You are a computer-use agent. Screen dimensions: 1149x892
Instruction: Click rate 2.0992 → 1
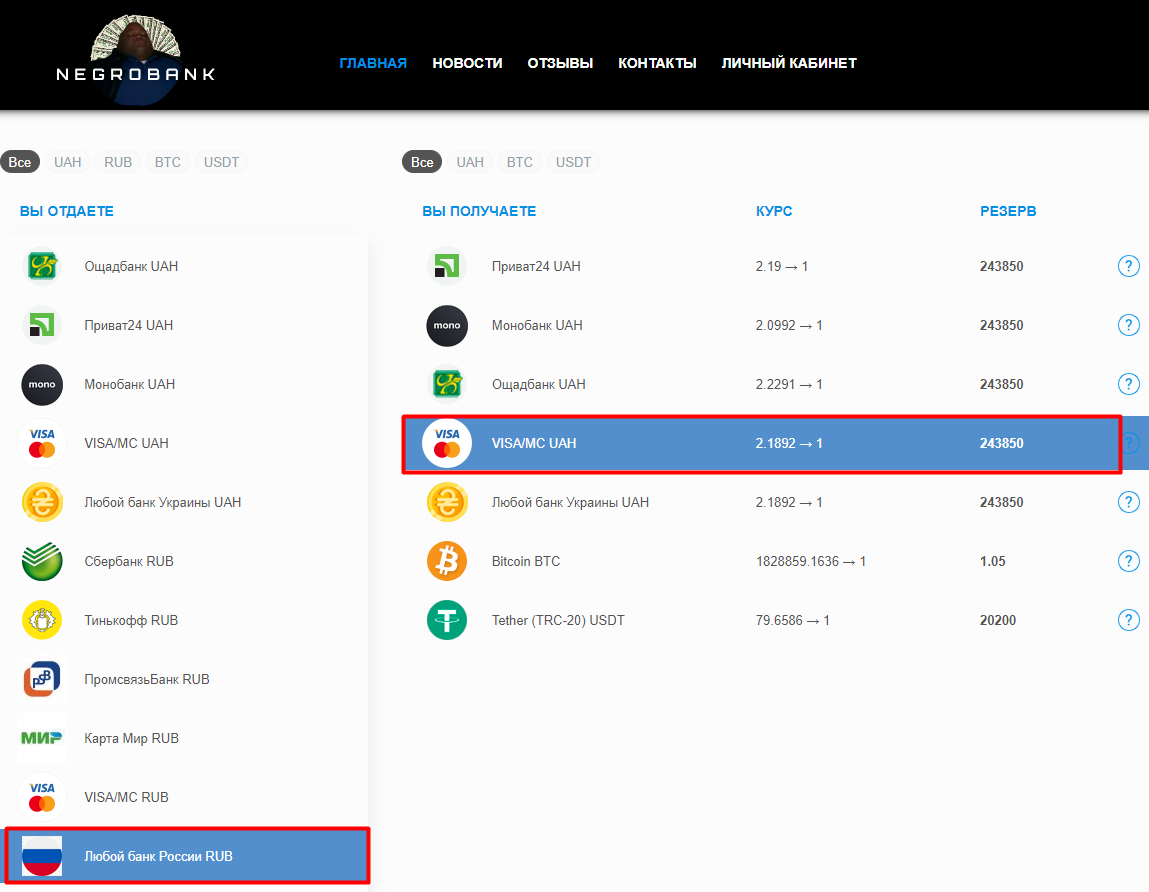tap(789, 325)
